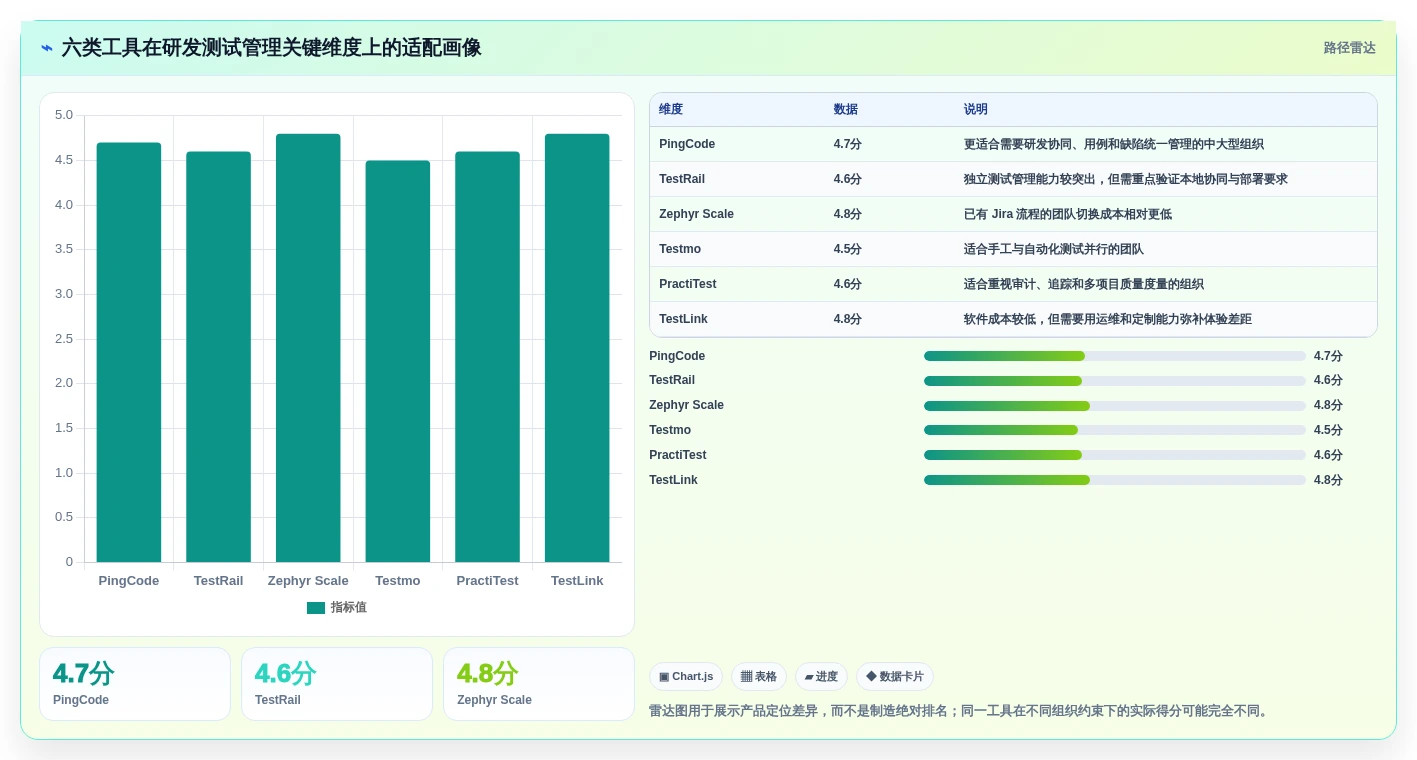Image resolution: width=1417 pixels, height=760 pixels.
Task: Click the 维度 column header
Action: click(x=671, y=110)
